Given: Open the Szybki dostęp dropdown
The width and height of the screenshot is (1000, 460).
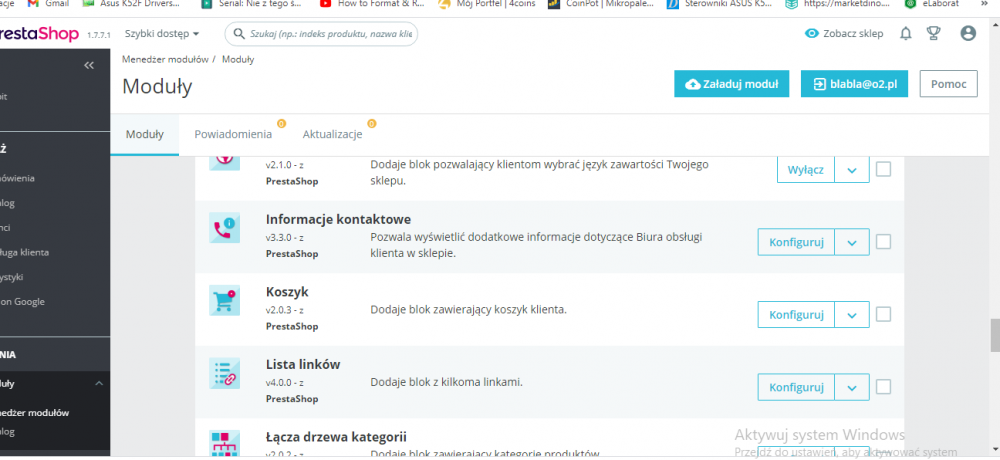Looking at the screenshot, I should tap(162, 33).
